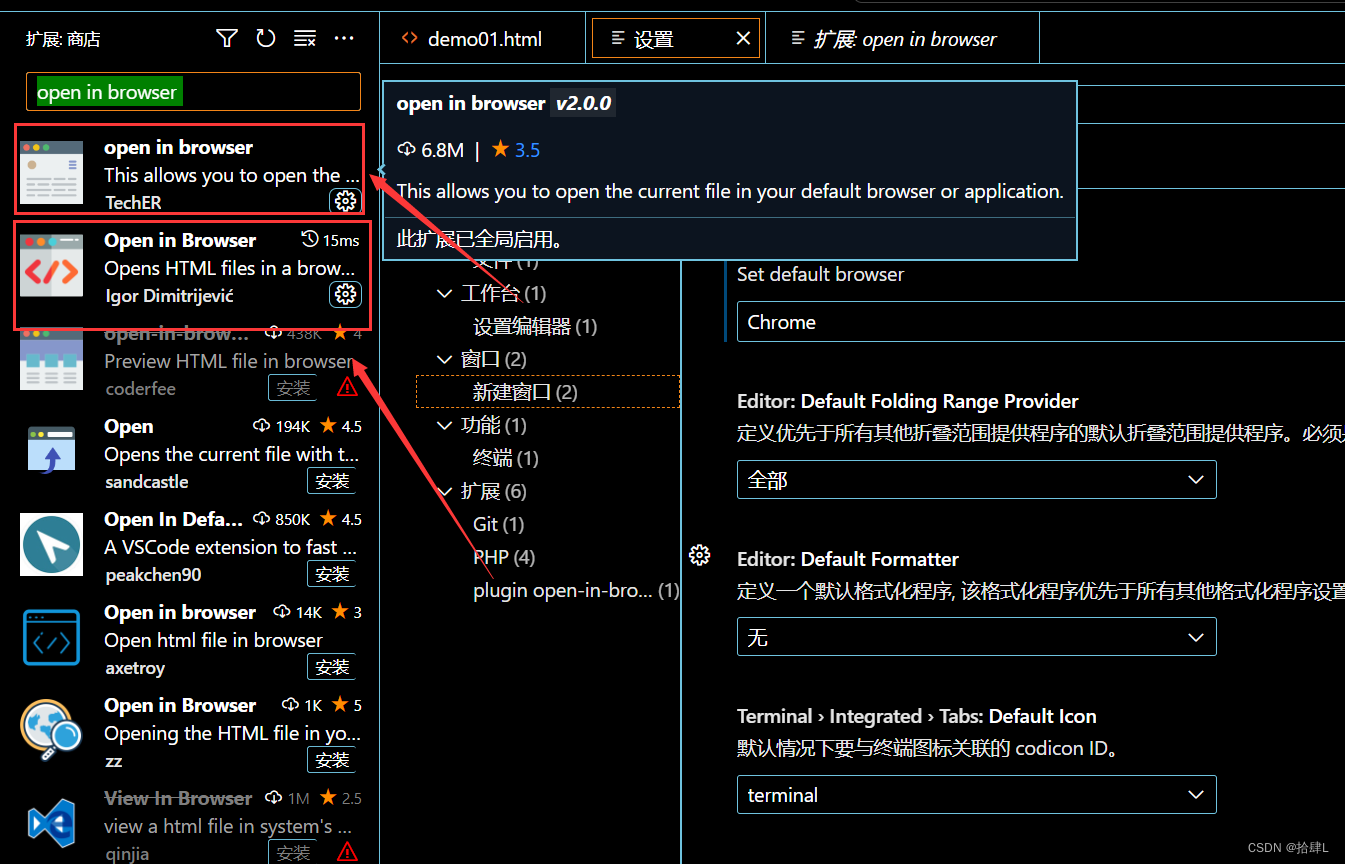1345x864 pixels.
Task: Install peakchen90's Open In Default Browser extension
Action: point(331,573)
